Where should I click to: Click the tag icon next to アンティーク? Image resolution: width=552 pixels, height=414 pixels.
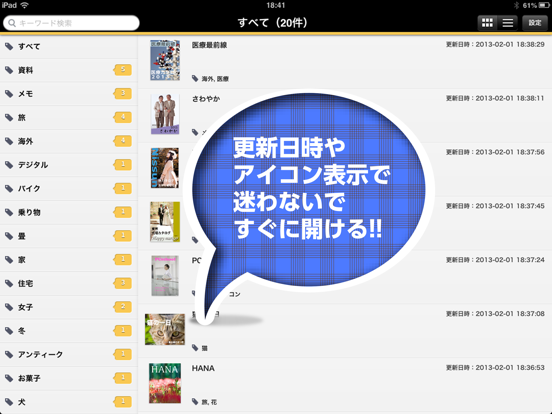(9, 355)
